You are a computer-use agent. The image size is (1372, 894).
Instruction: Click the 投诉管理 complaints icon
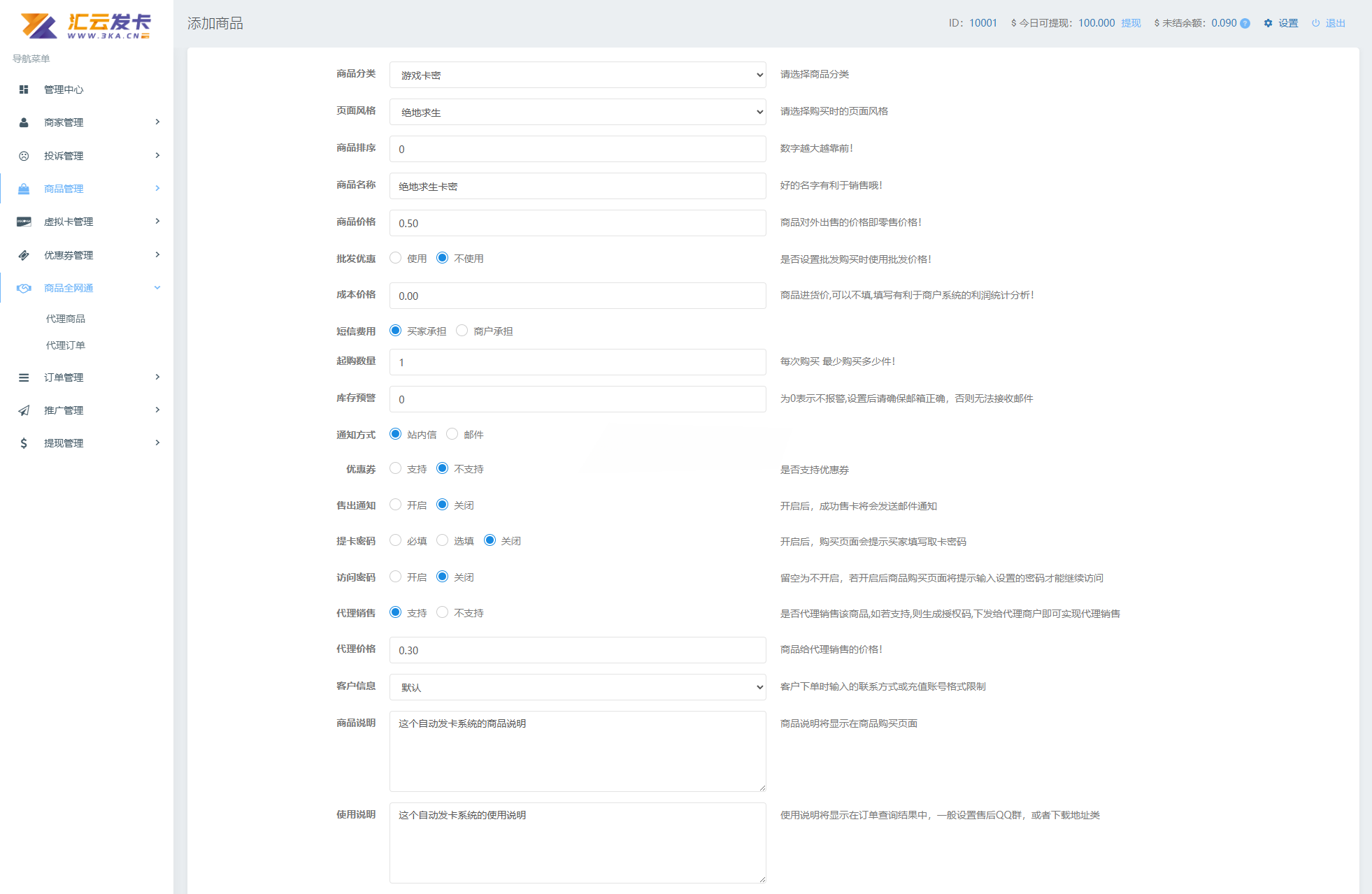(x=24, y=155)
